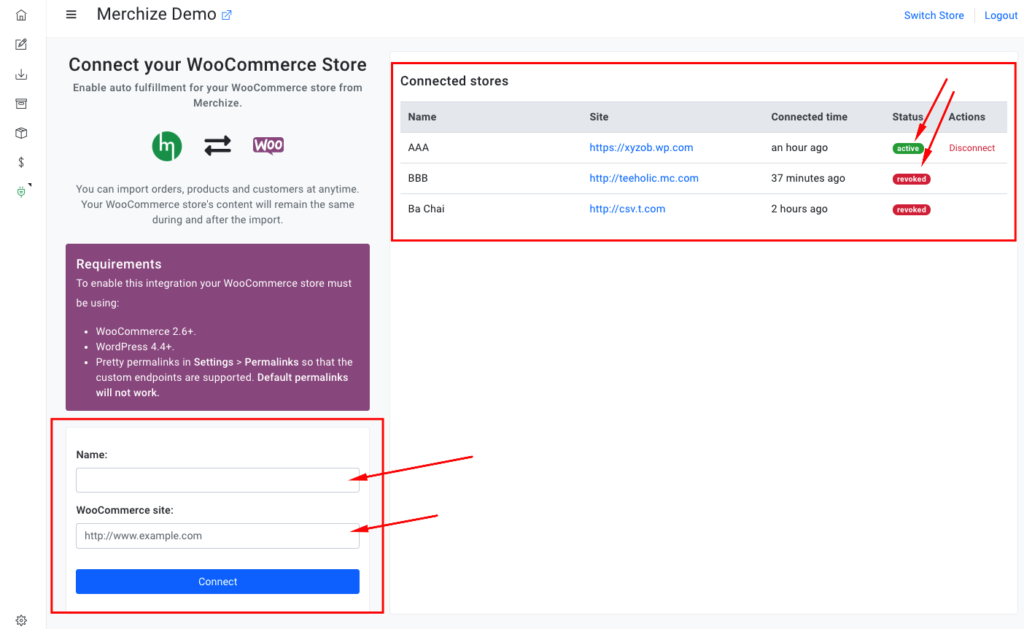This screenshot has width=1024, height=629.
Task: Open the package cube sidebar icon
Action: 21,133
